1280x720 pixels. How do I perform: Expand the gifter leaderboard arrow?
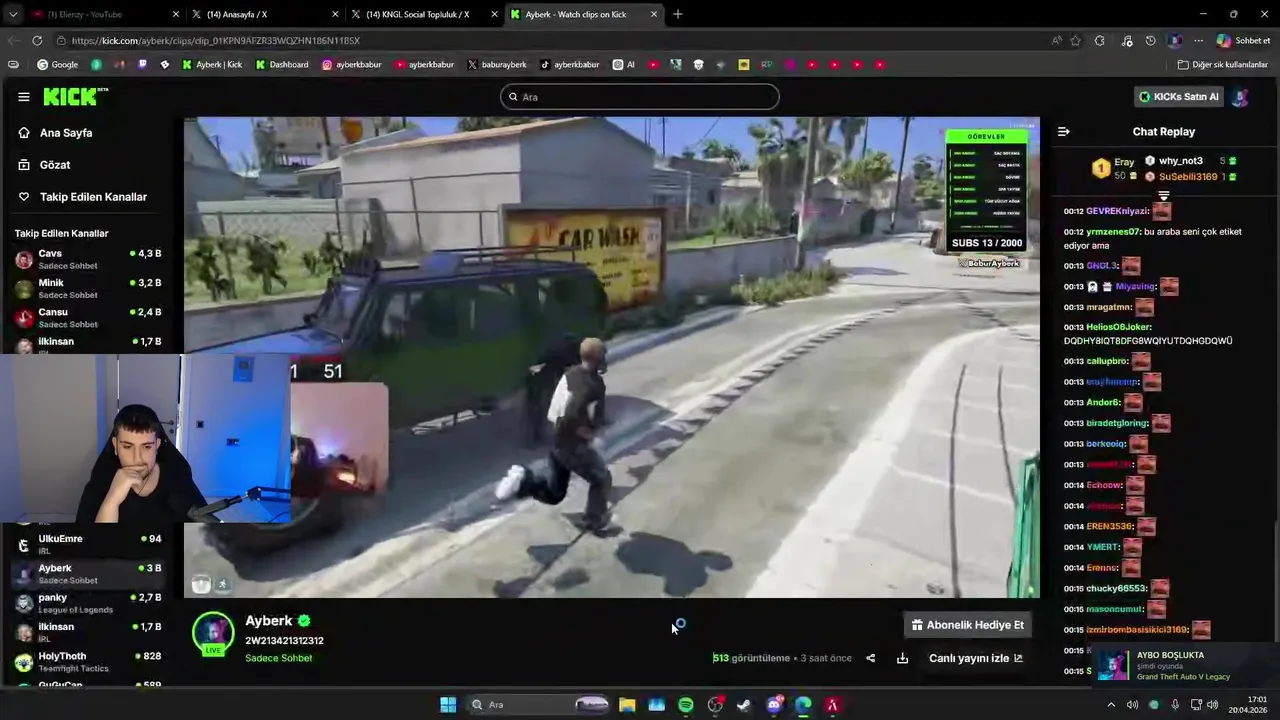[x=1164, y=196]
